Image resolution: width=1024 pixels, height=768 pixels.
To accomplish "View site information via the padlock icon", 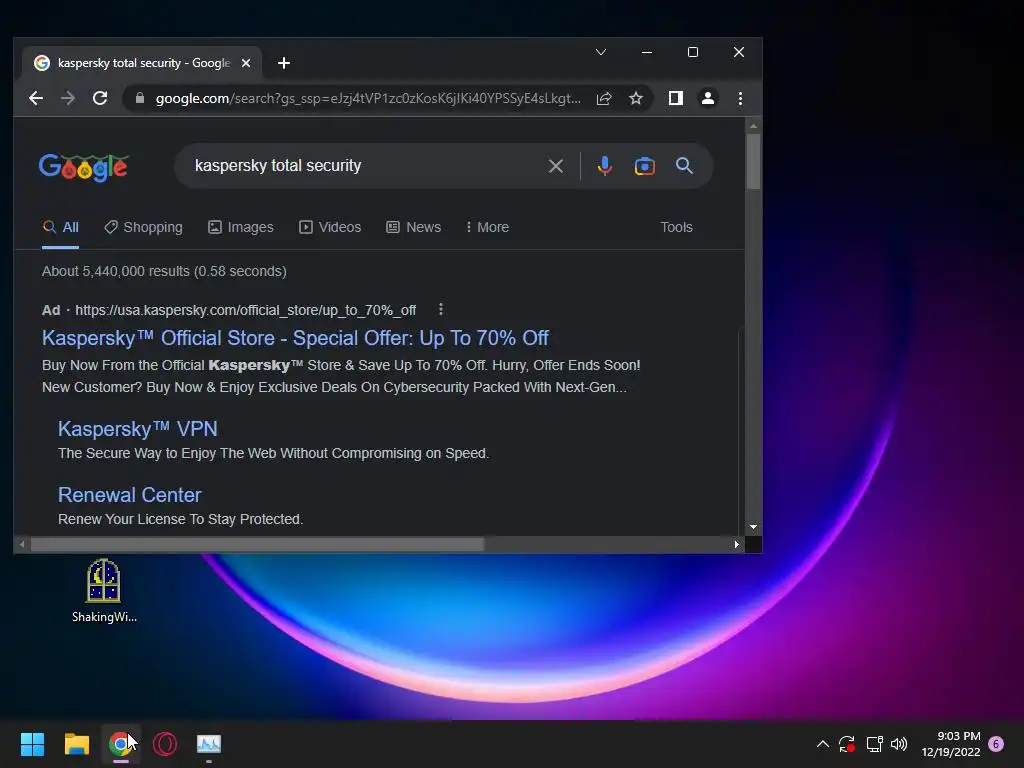I will (x=139, y=99).
